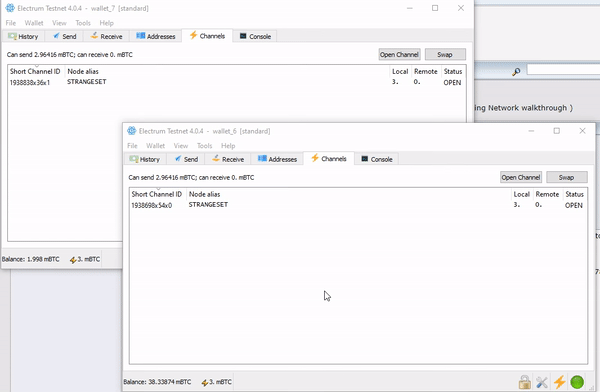Select channel 1938698x54x0 row in wallet_6

[x=358, y=205]
